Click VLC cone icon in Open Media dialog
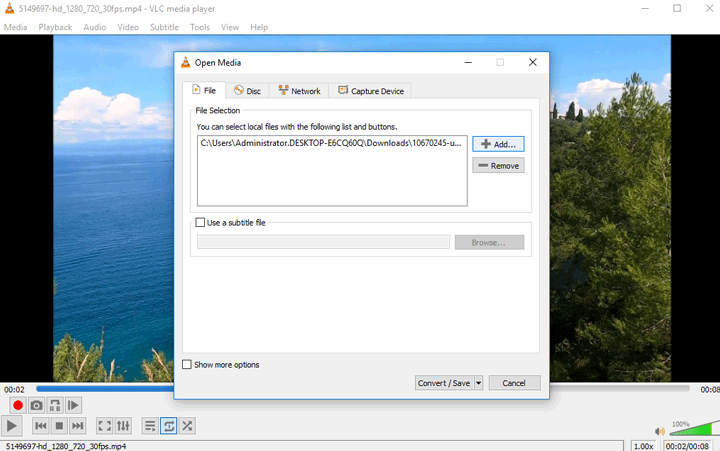The width and height of the screenshot is (720, 451). tap(186, 62)
